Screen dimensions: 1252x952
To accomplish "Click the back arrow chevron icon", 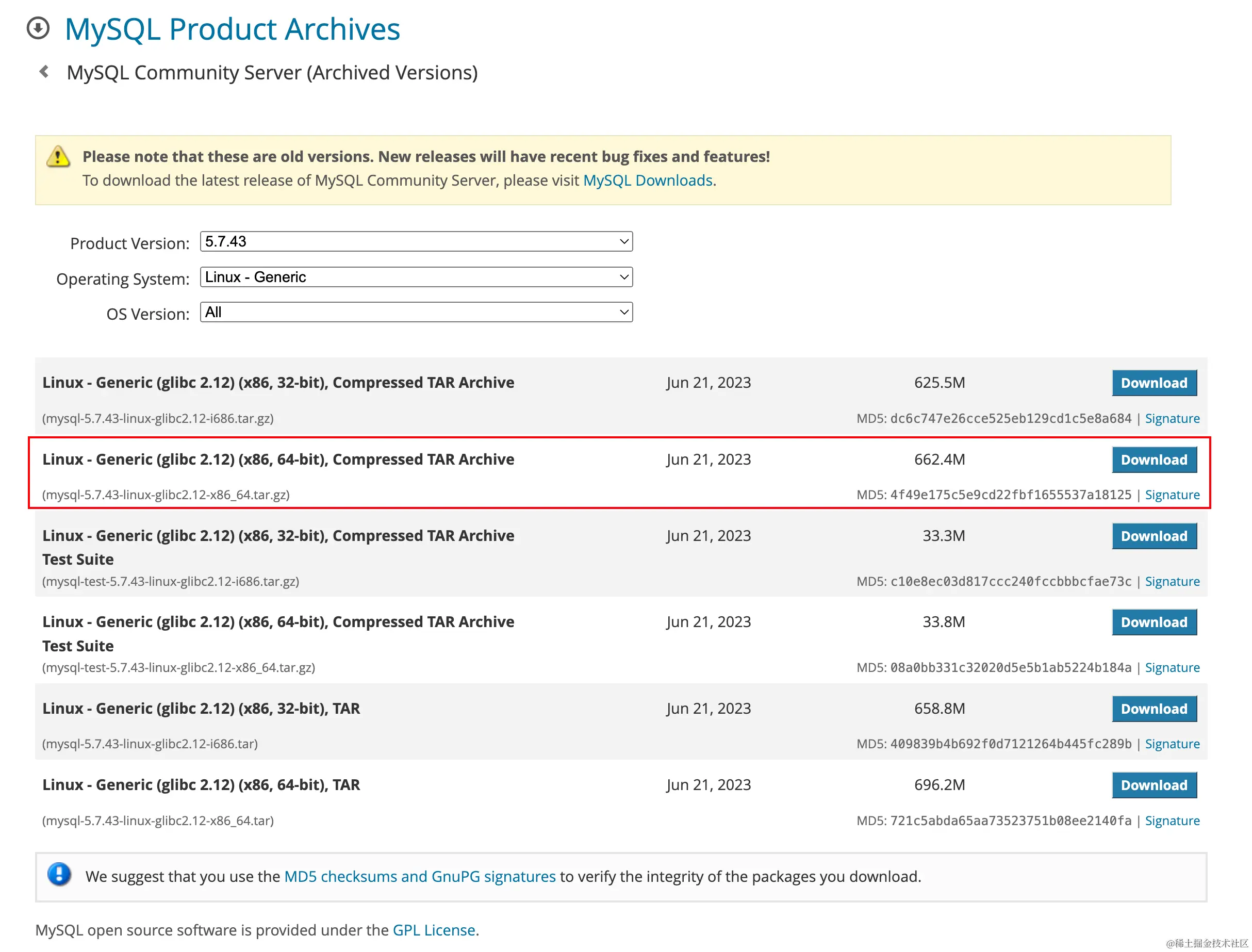I will 44,71.
